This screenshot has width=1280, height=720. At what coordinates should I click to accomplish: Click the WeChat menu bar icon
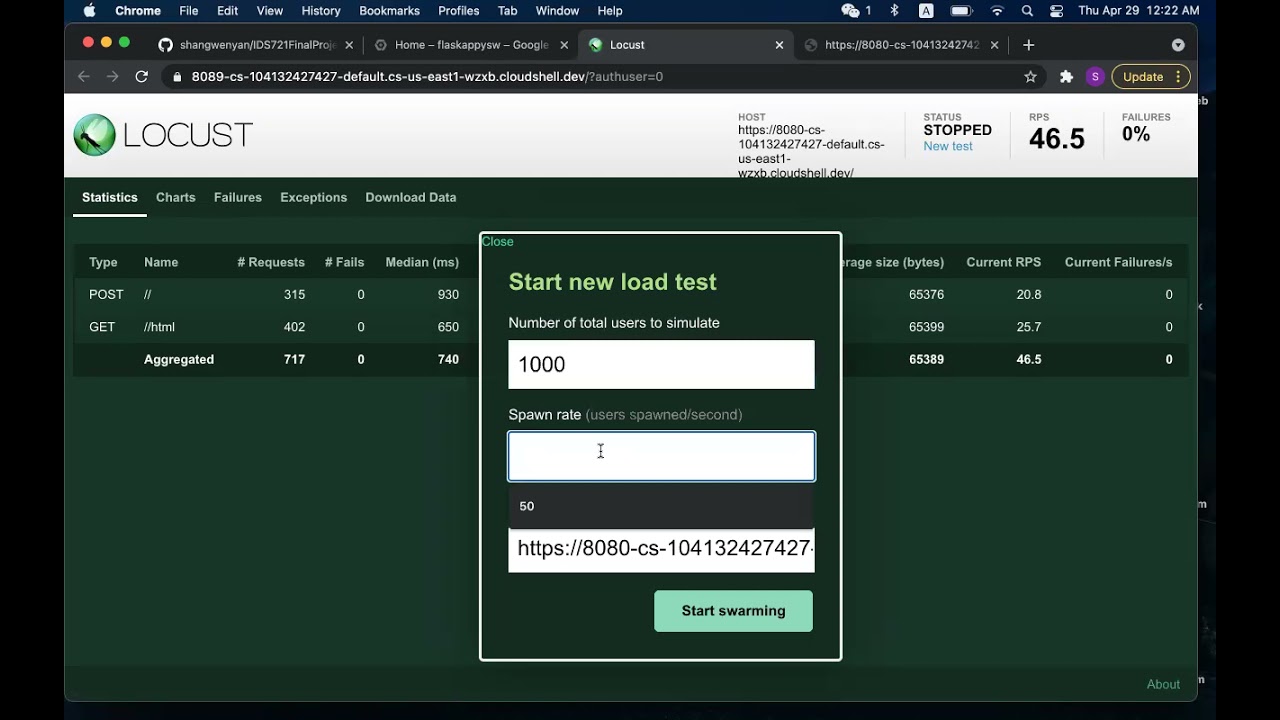click(x=851, y=11)
